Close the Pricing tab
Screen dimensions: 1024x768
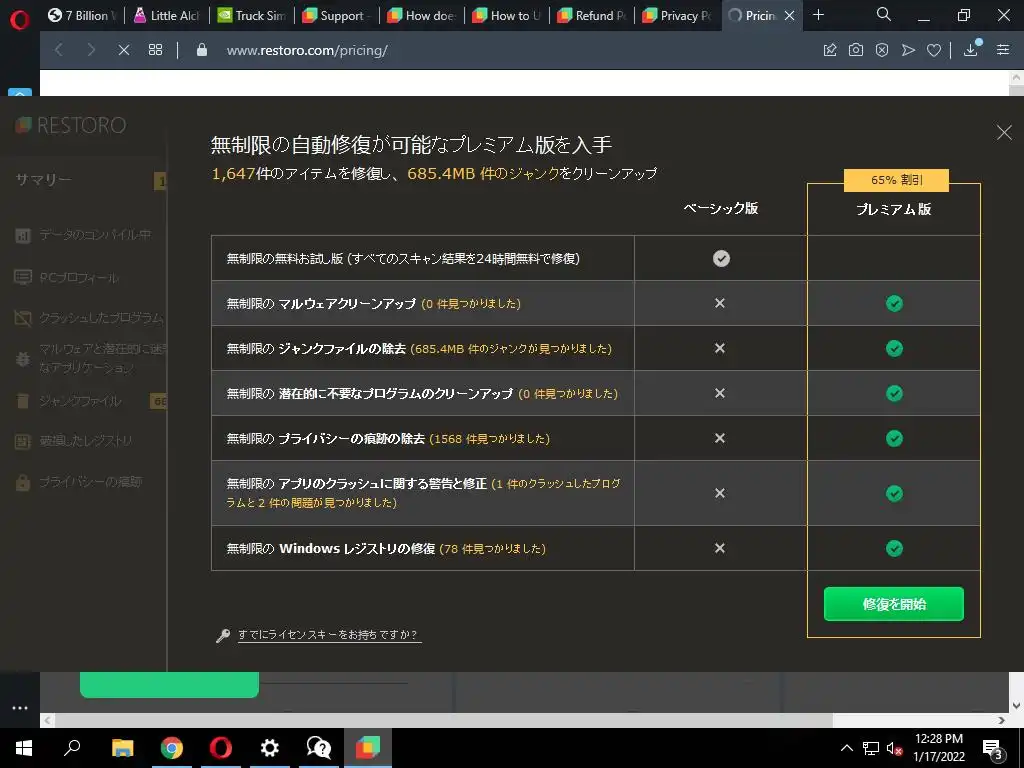(x=789, y=16)
